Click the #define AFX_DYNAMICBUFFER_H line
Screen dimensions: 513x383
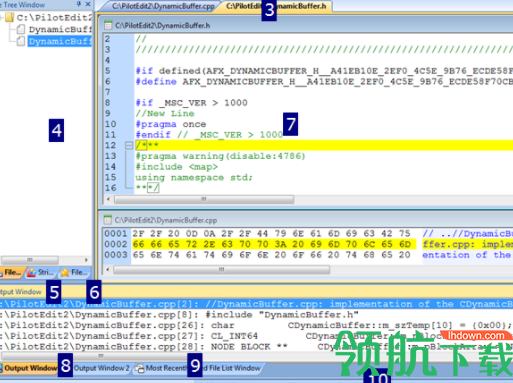tap(324, 81)
